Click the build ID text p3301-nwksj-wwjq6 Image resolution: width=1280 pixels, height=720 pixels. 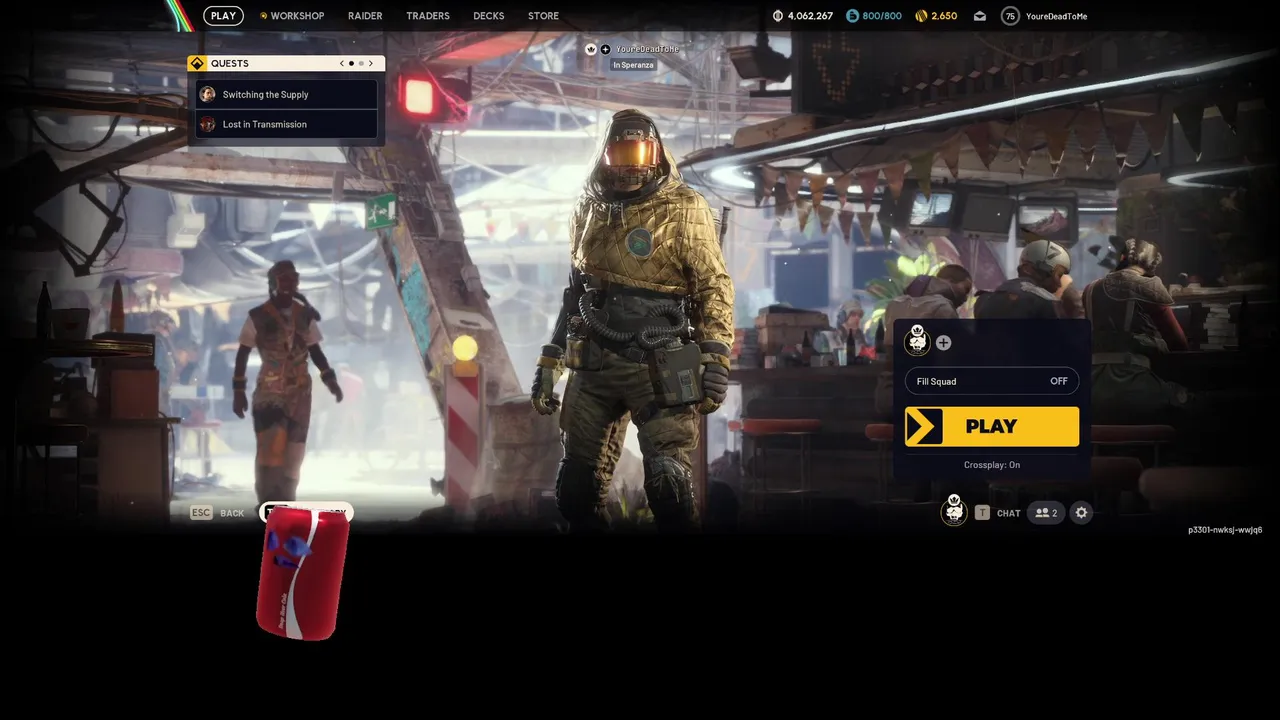pos(1225,530)
